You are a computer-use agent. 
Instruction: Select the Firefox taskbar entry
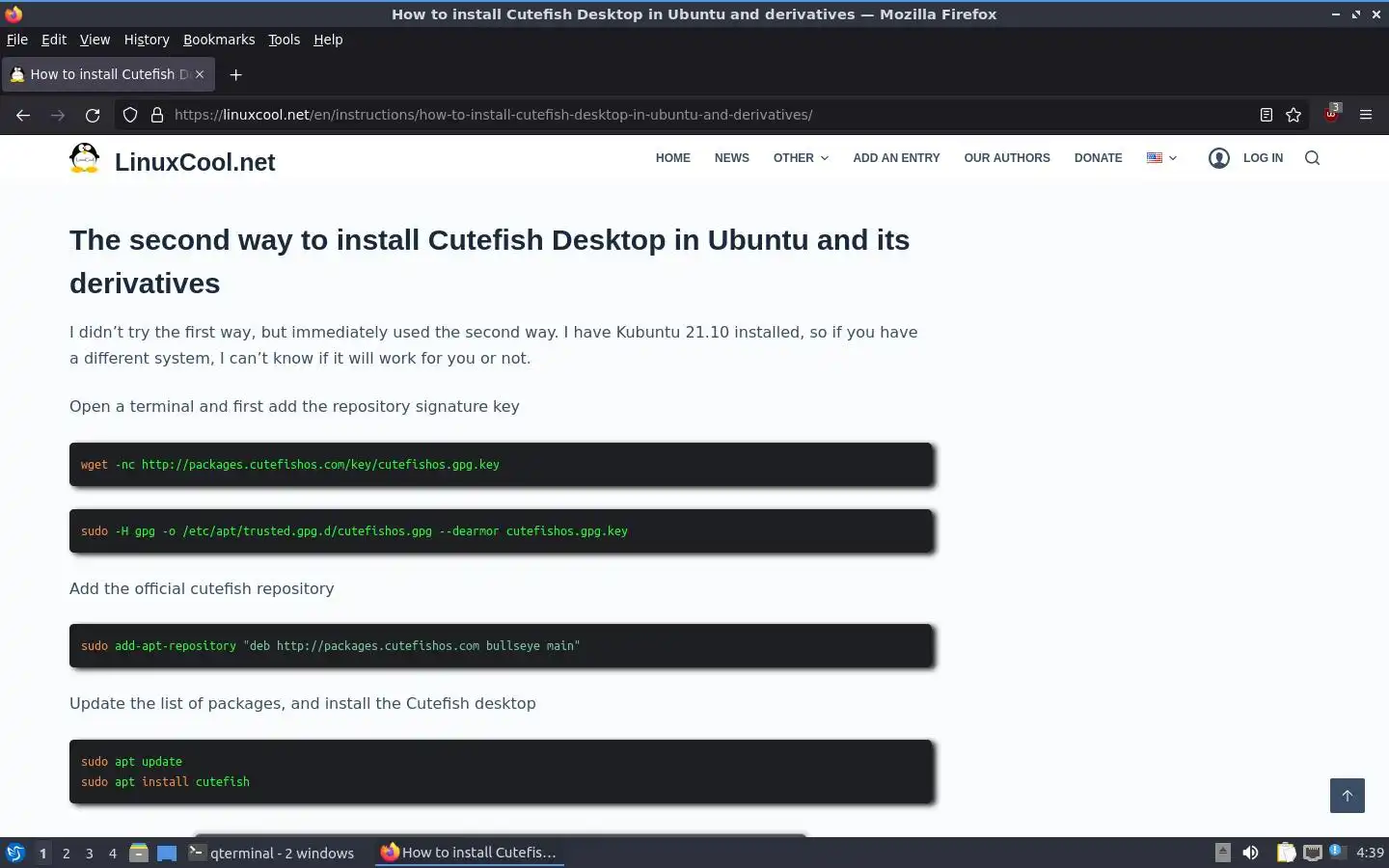(x=469, y=853)
